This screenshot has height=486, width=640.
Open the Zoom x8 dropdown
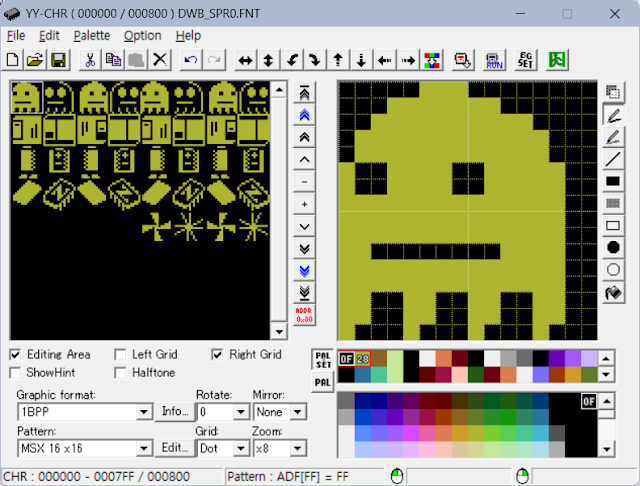[x=298, y=448]
